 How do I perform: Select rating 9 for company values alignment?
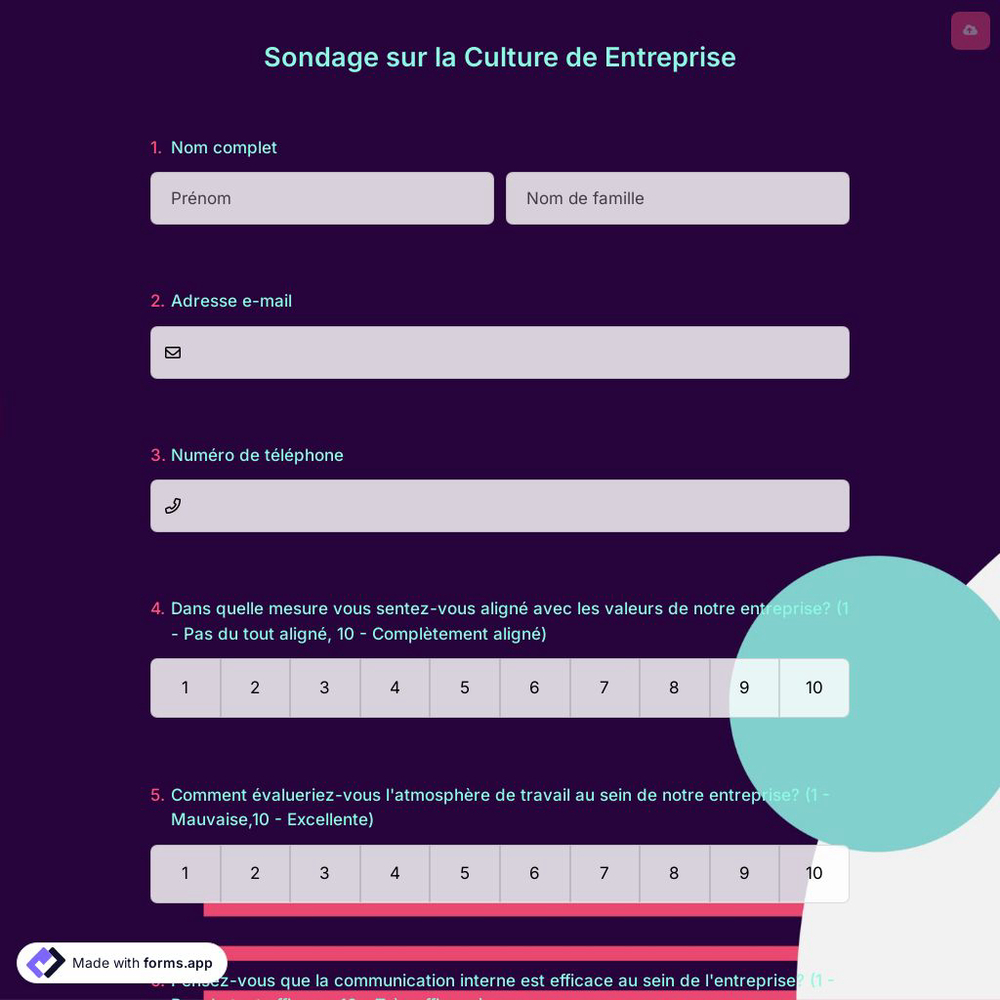pos(744,688)
